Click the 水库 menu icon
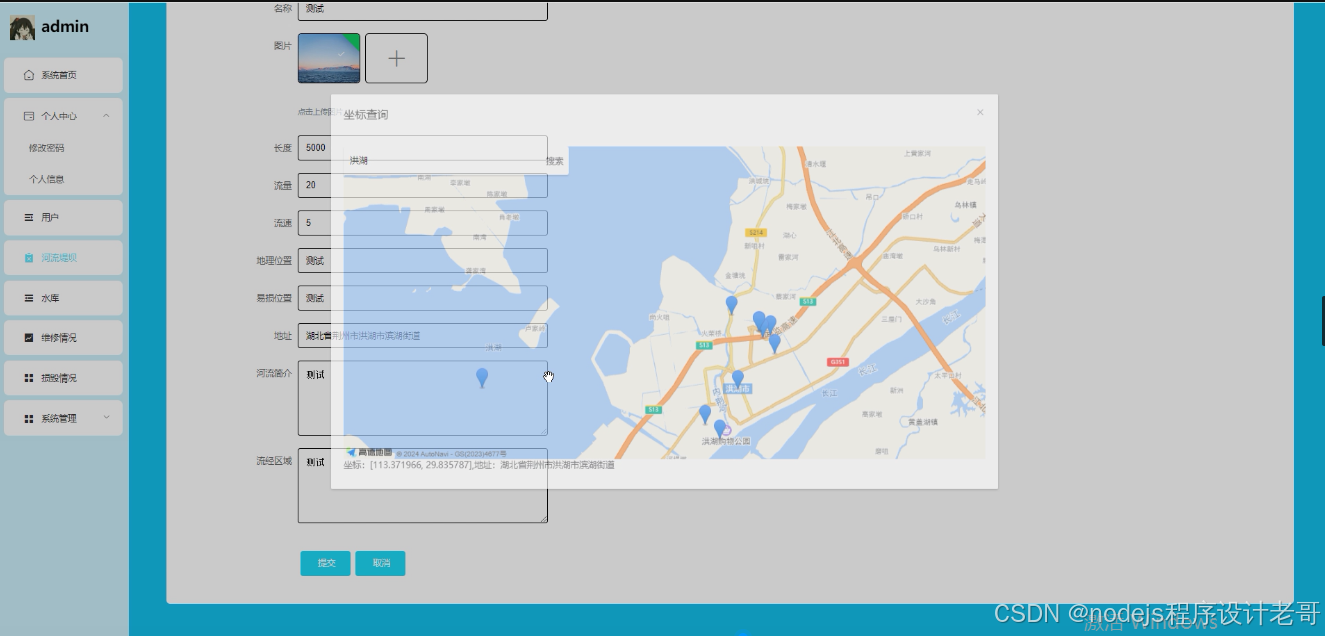 pos(29,298)
